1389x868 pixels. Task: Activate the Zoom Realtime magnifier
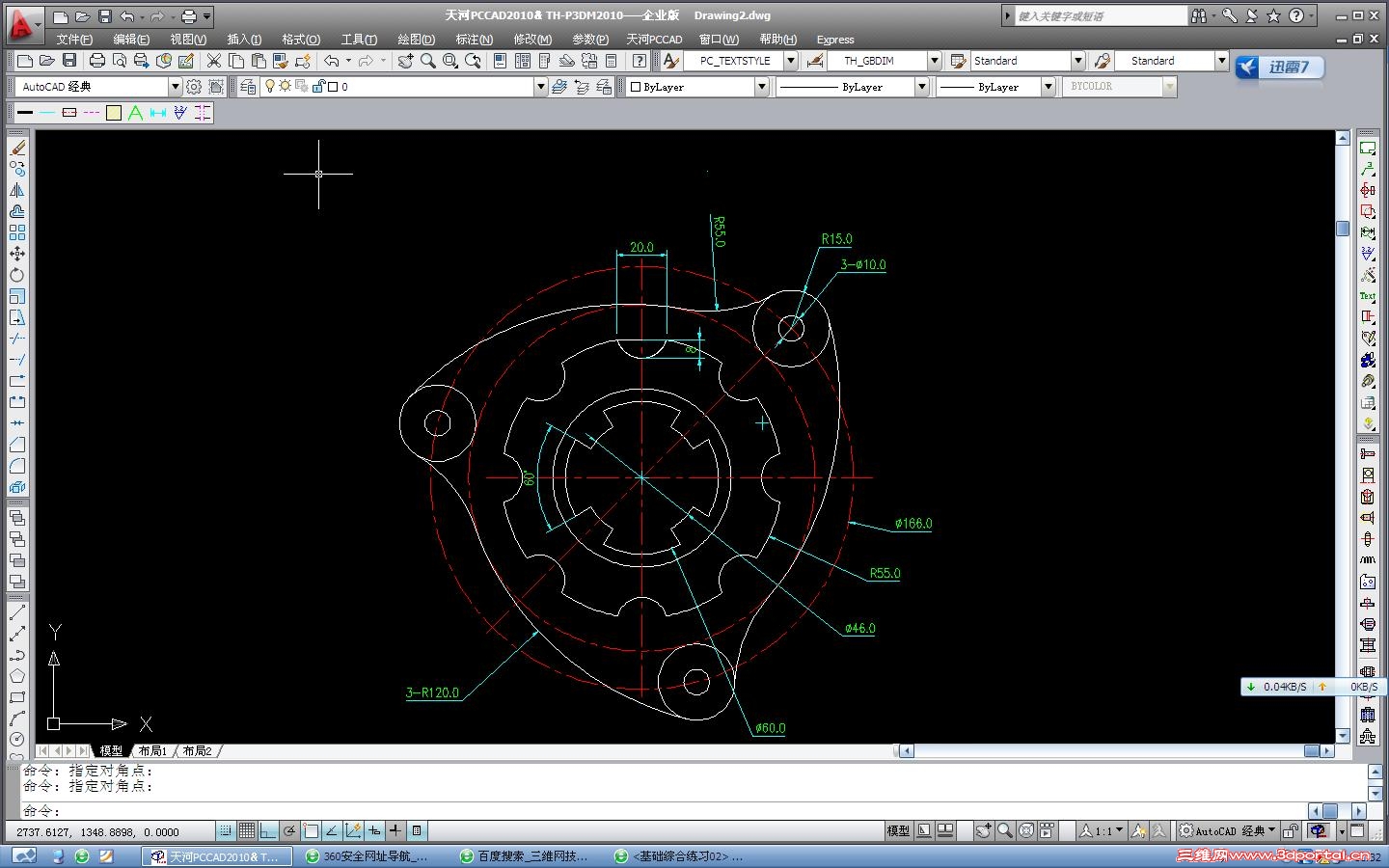(x=427, y=61)
